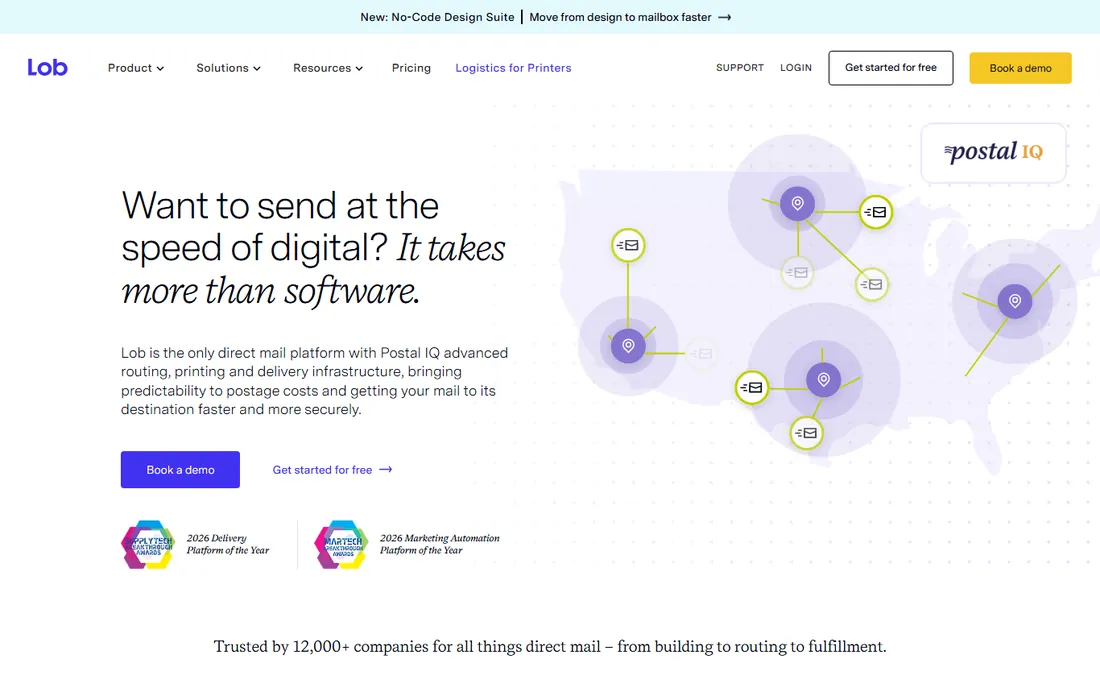The image size is (1100, 688).
Task: Go to the Pricing page
Action: click(x=411, y=68)
